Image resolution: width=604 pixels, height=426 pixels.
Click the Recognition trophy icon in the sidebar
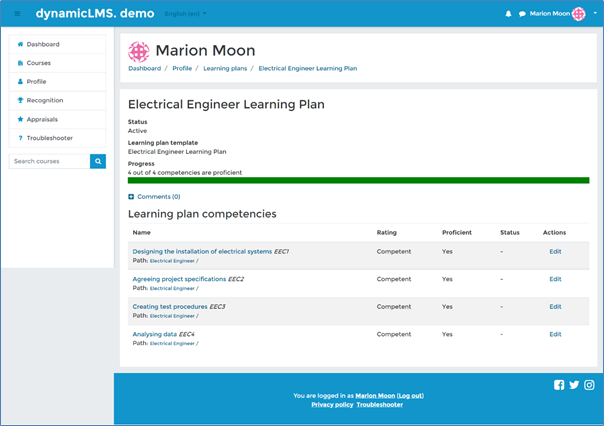tap(20, 100)
